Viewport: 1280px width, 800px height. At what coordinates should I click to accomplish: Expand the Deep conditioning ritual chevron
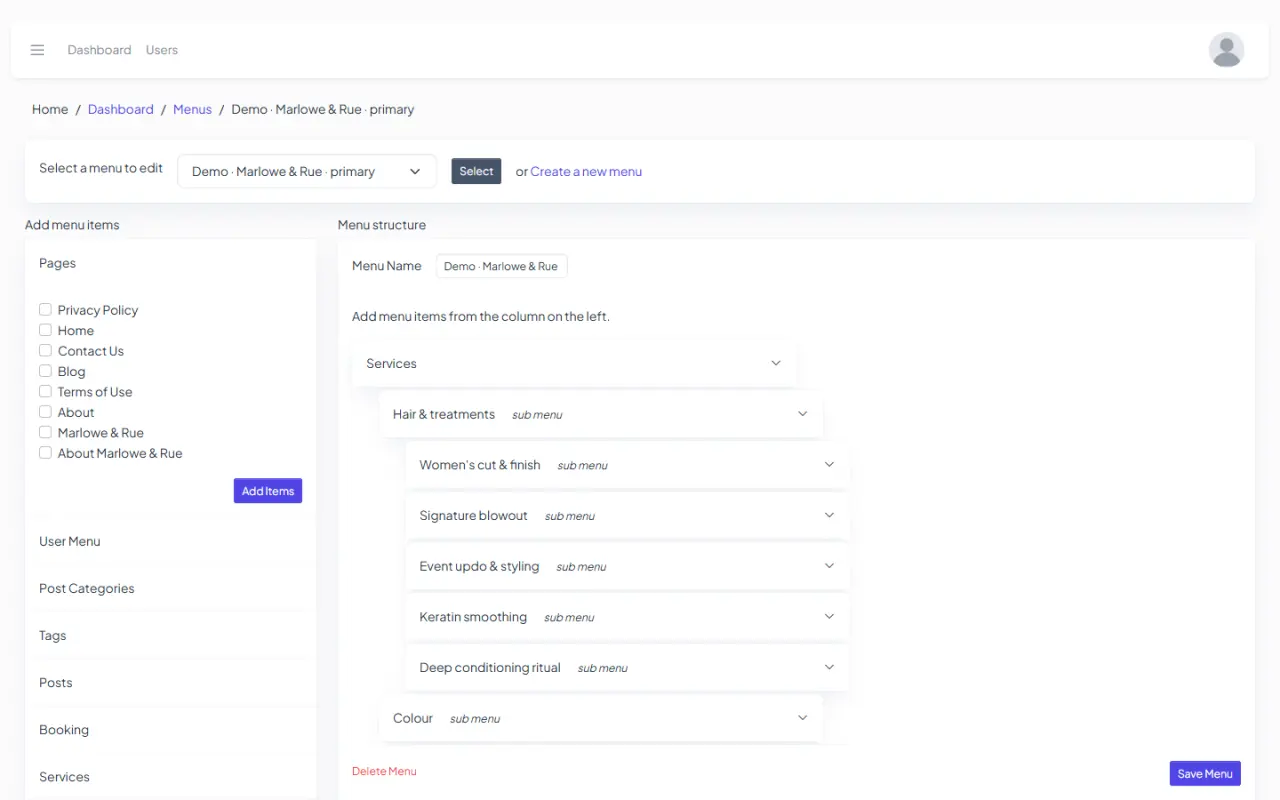coord(829,667)
